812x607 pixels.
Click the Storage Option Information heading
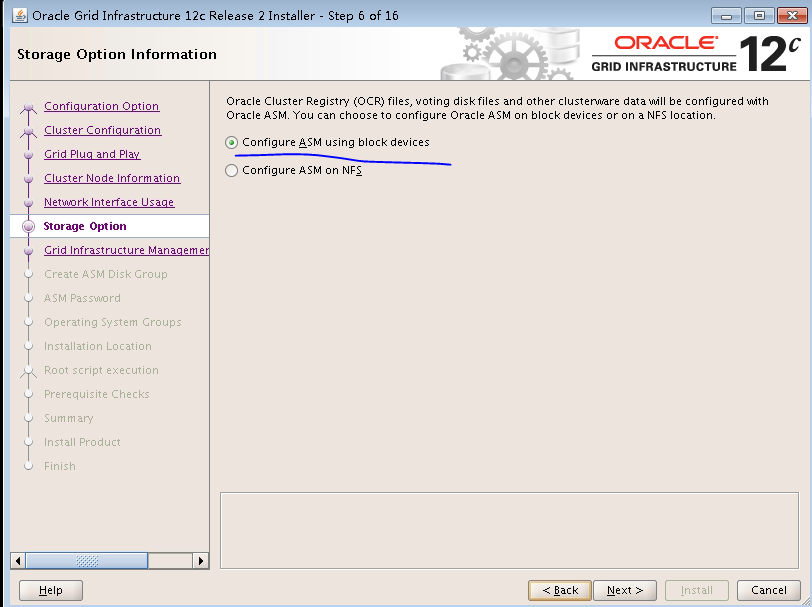117,54
